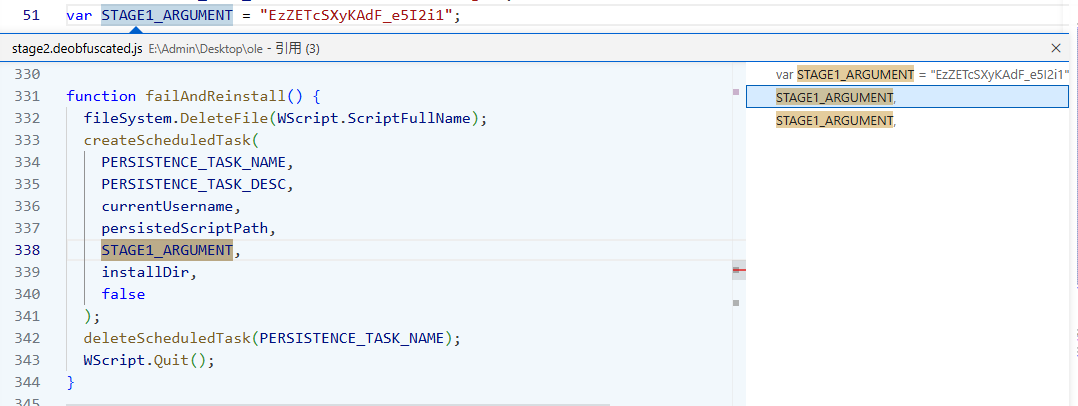Close the references peek view

coord(1056,48)
